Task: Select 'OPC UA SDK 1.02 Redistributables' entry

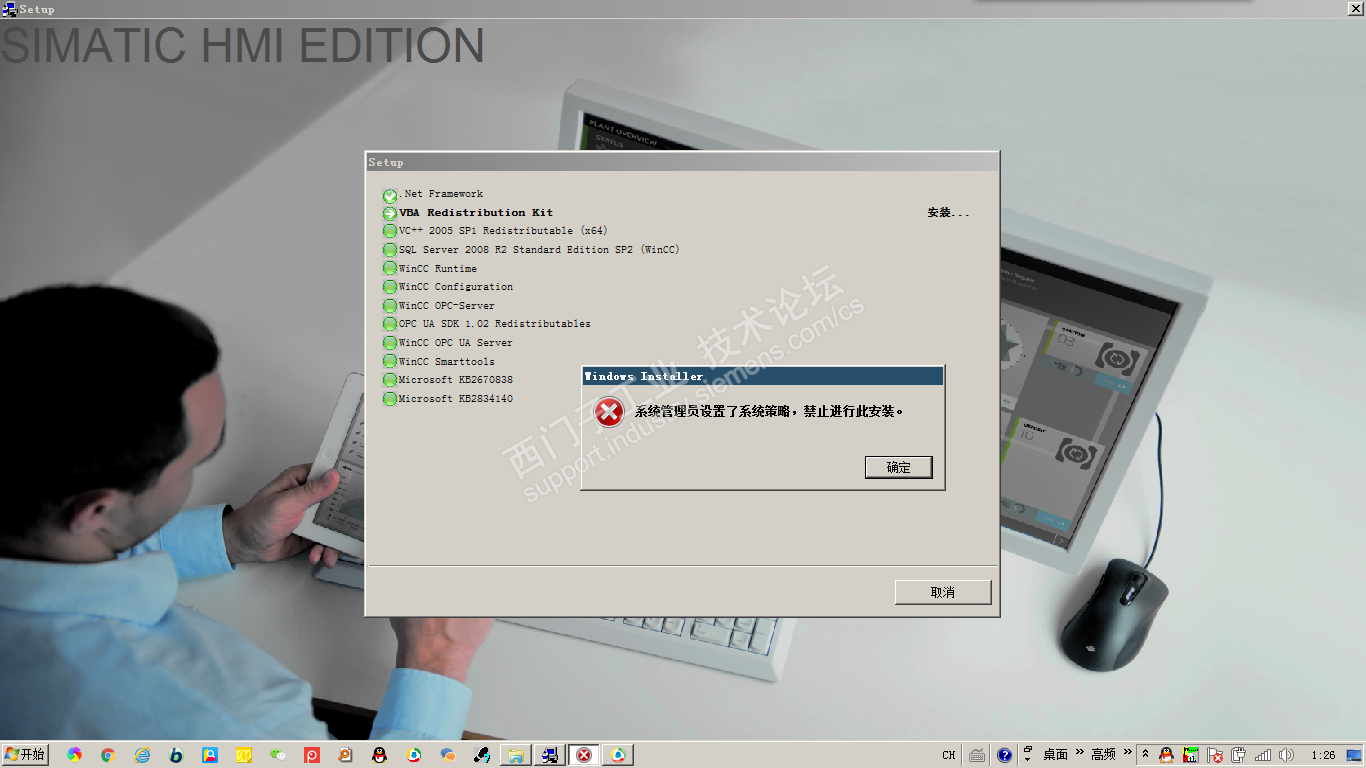Action: [495, 324]
